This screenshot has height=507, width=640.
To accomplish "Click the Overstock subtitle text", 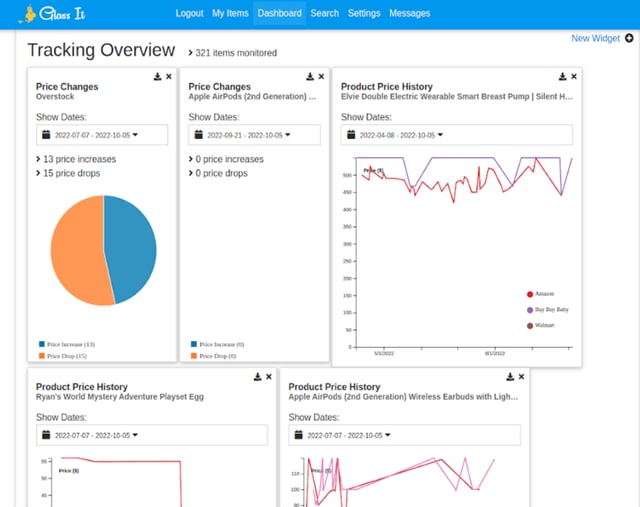I will point(55,97).
